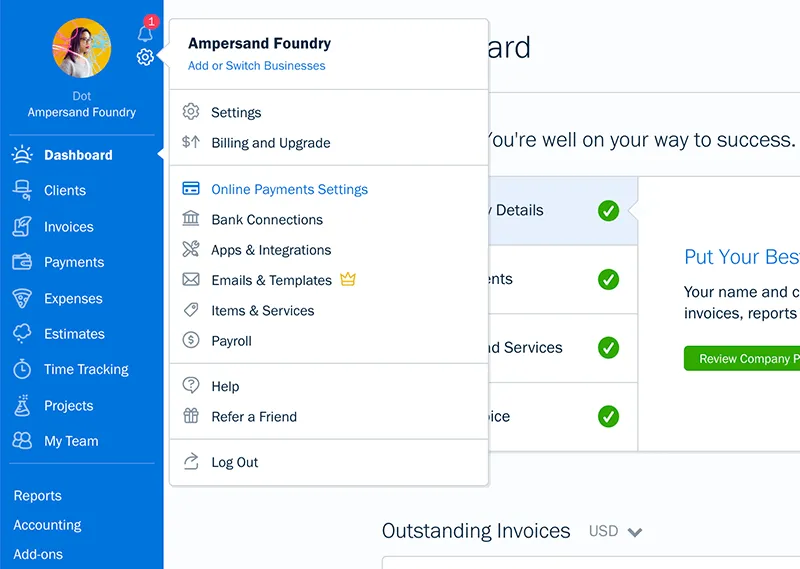Open Time Tracking in the sidebar

pyautogui.click(x=86, y=370)
